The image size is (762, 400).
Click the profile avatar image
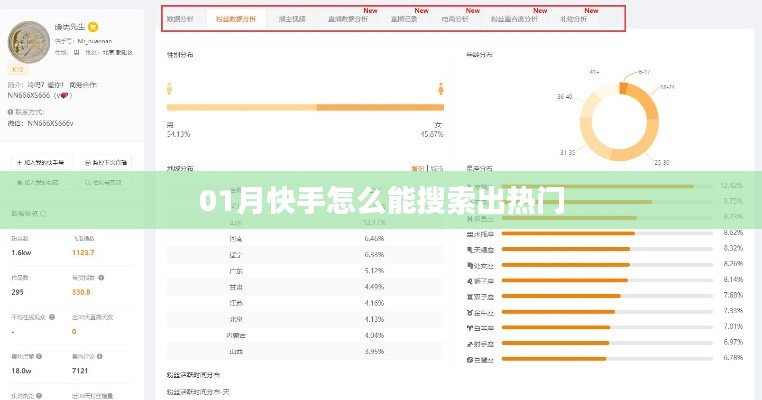[29, 42]
